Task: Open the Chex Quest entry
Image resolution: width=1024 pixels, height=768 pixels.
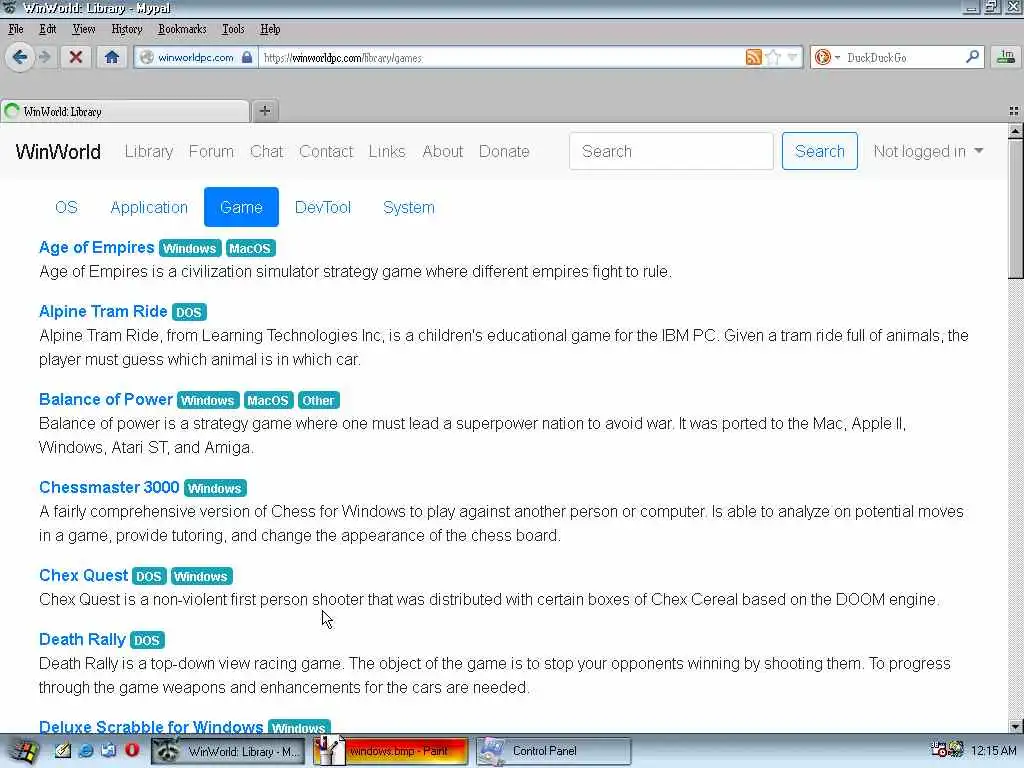Action: 84,575
